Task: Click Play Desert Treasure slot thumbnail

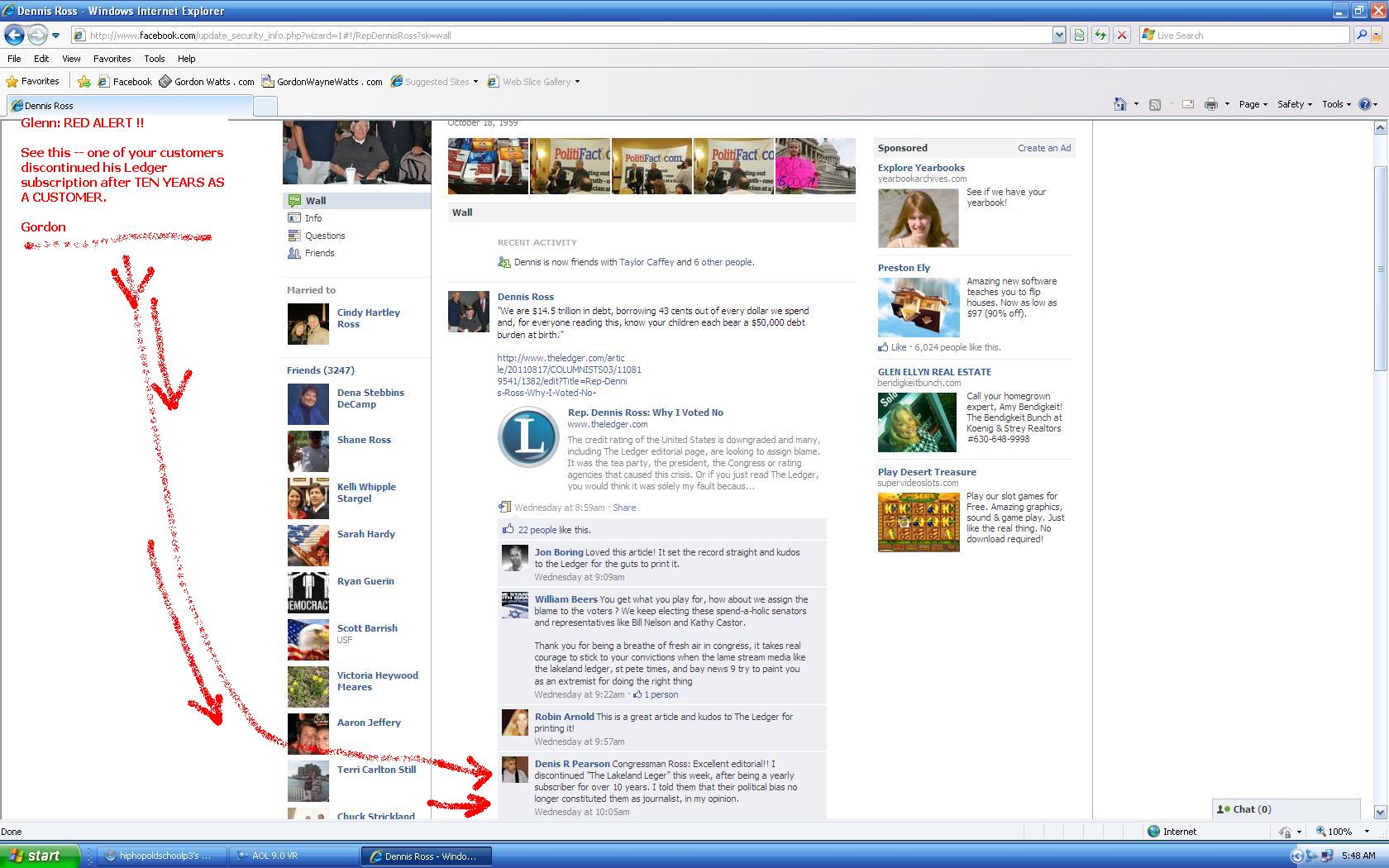Action: [x=919, y=522]
